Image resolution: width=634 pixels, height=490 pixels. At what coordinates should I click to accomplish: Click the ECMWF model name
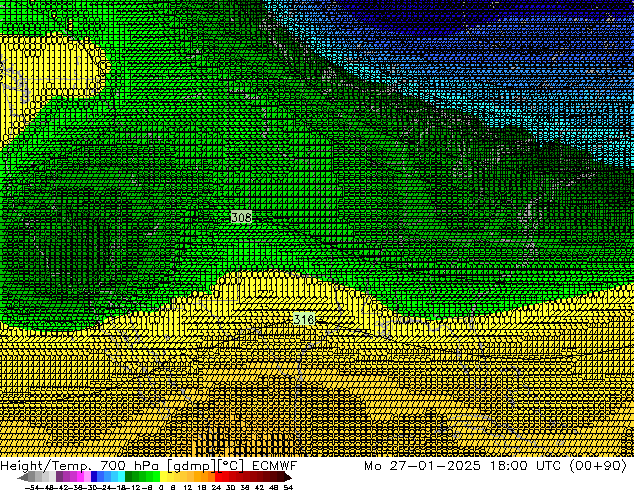275,466
